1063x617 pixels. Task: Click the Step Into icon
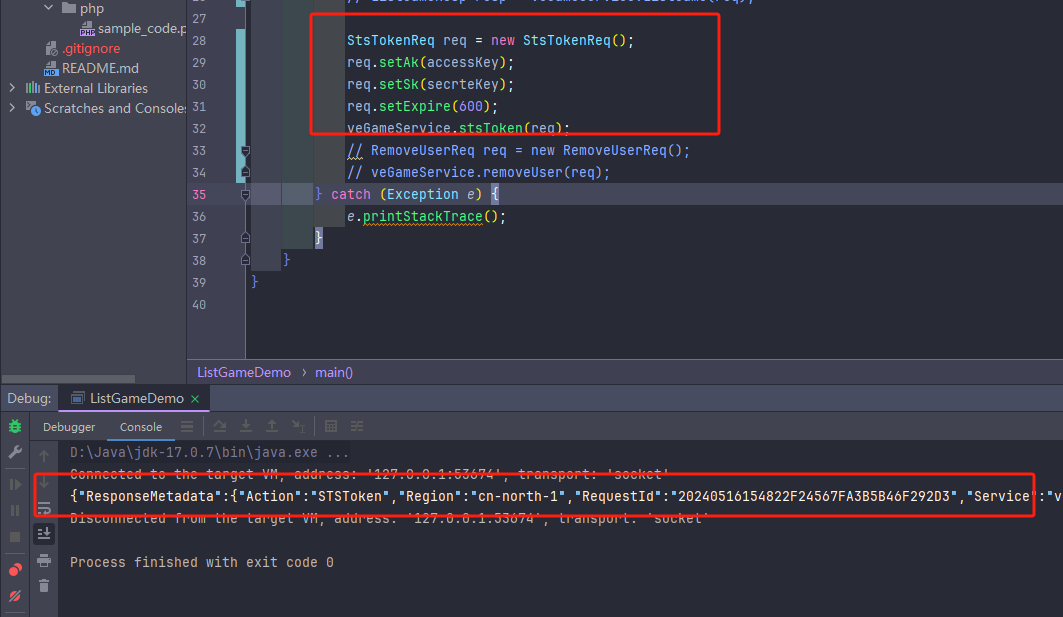coord(245,426)
